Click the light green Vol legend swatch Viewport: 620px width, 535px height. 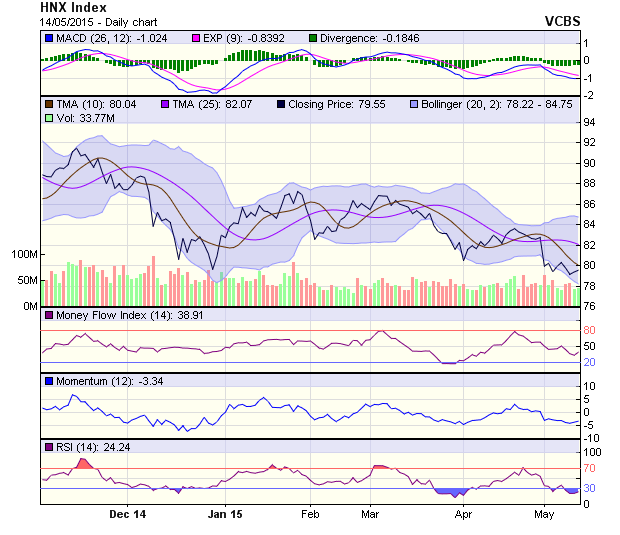49,118
